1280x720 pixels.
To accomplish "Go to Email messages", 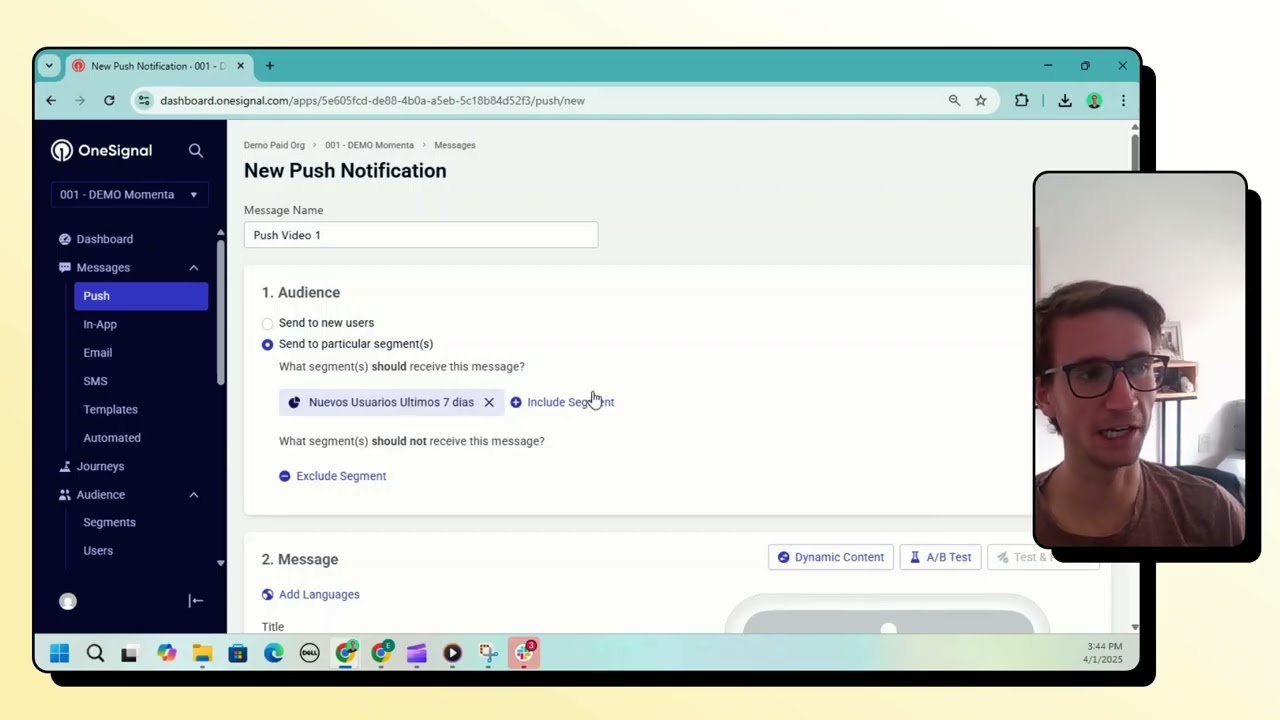I will [x=98, y=353].
